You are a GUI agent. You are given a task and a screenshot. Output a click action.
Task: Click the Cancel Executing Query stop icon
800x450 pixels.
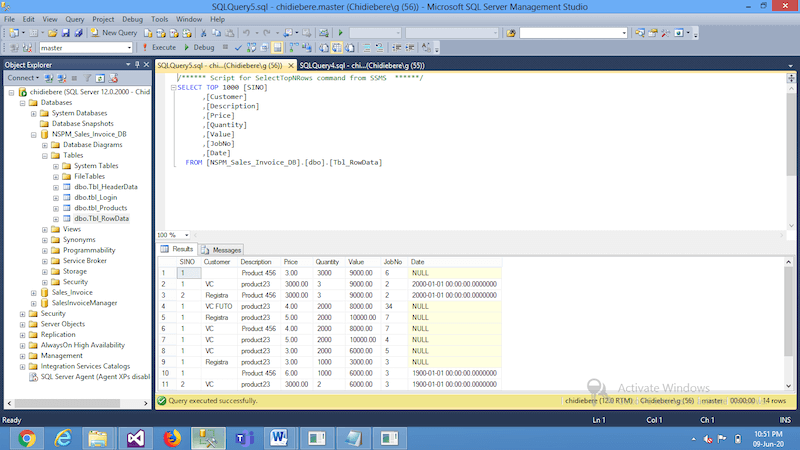tap(225, 47)
